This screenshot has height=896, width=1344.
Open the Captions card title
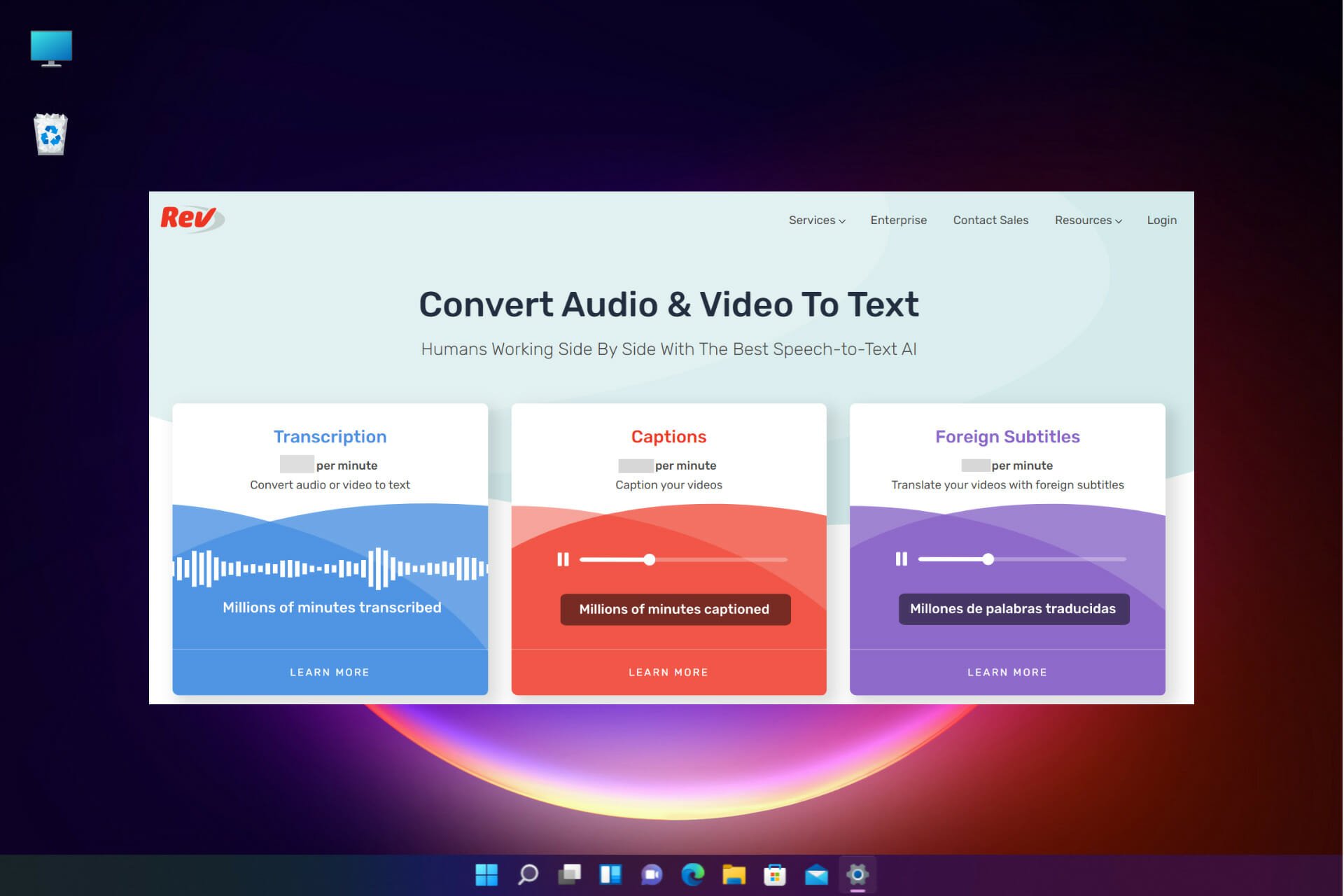coord(668,436)
